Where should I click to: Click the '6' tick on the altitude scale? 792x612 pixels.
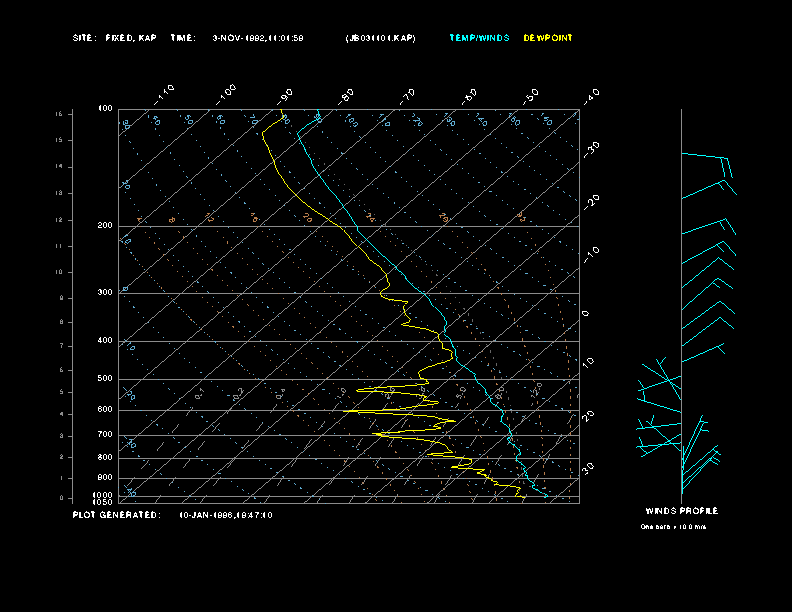pos(62,370)
